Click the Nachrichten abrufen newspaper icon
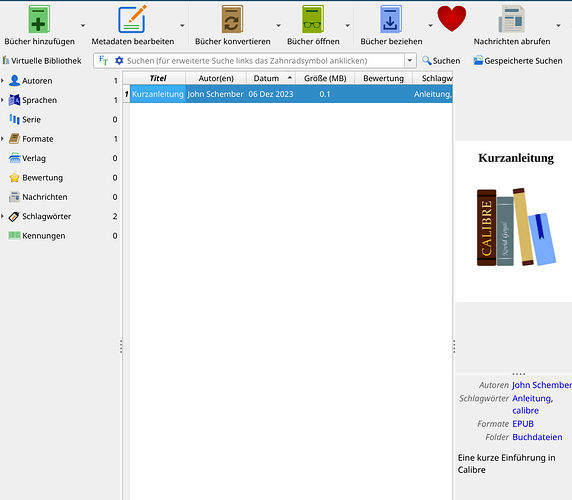The height and width of the screenshot is (500, 572). click(x=511, y=19)
